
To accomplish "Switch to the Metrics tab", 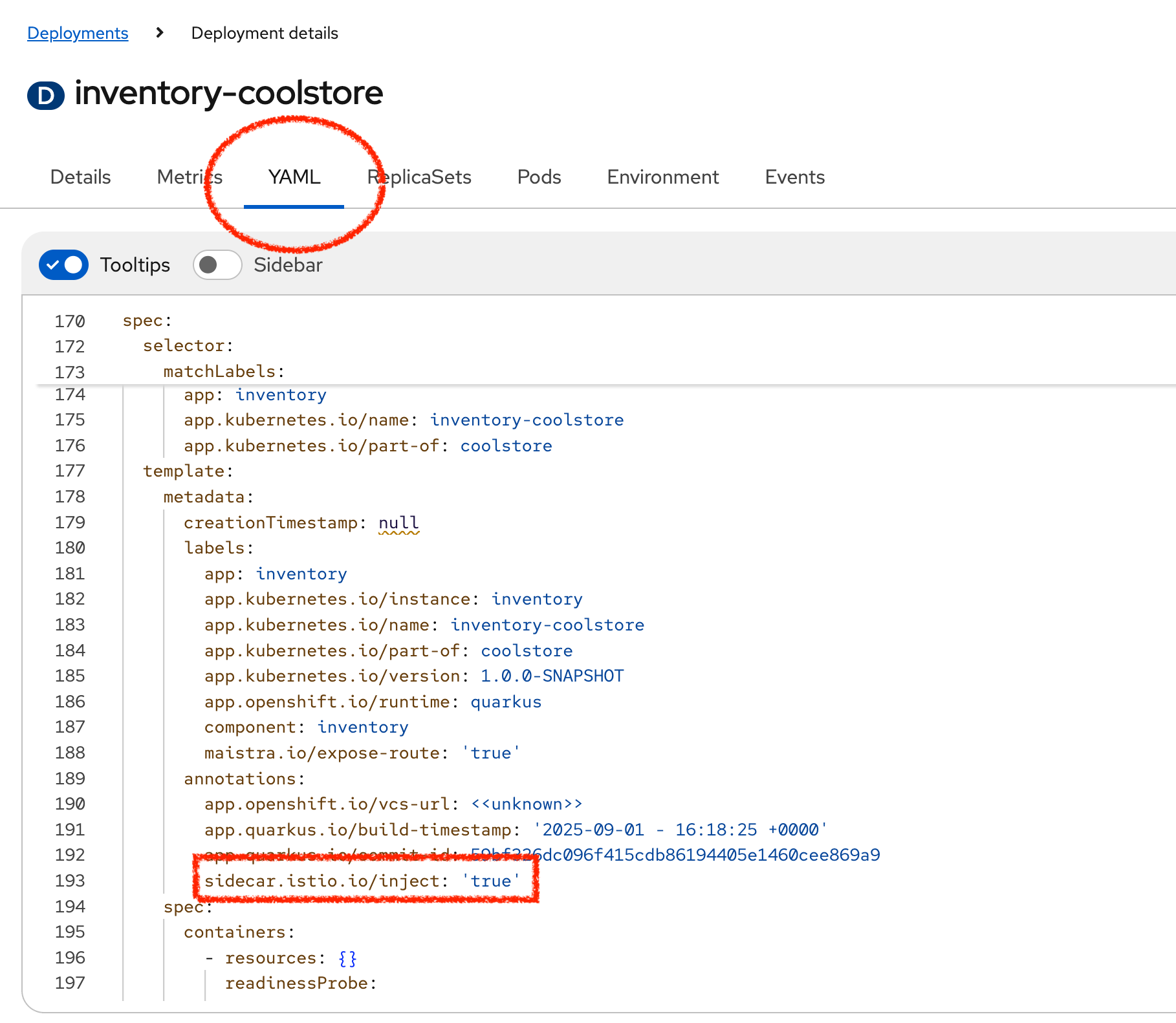I will click(188, 177).
